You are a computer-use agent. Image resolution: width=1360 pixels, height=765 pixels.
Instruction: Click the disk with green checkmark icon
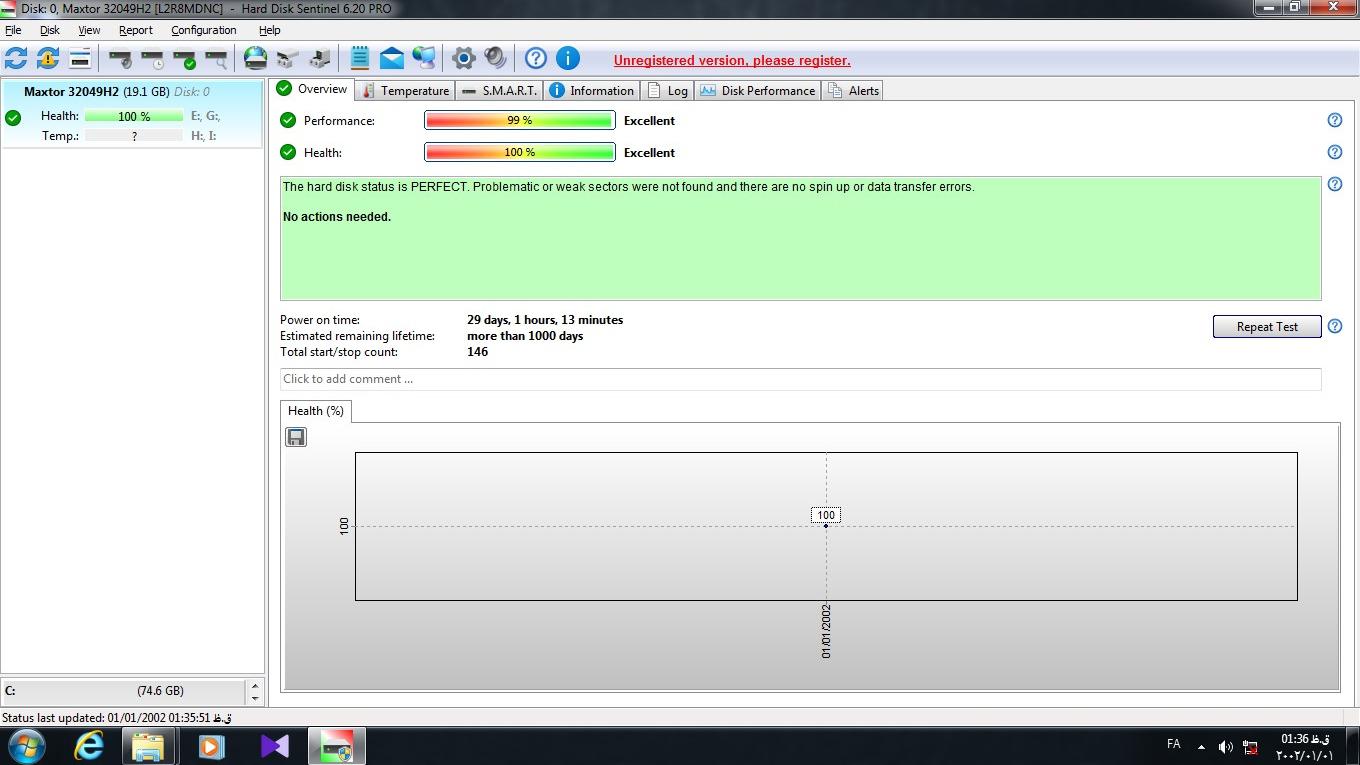pos(184,59)
